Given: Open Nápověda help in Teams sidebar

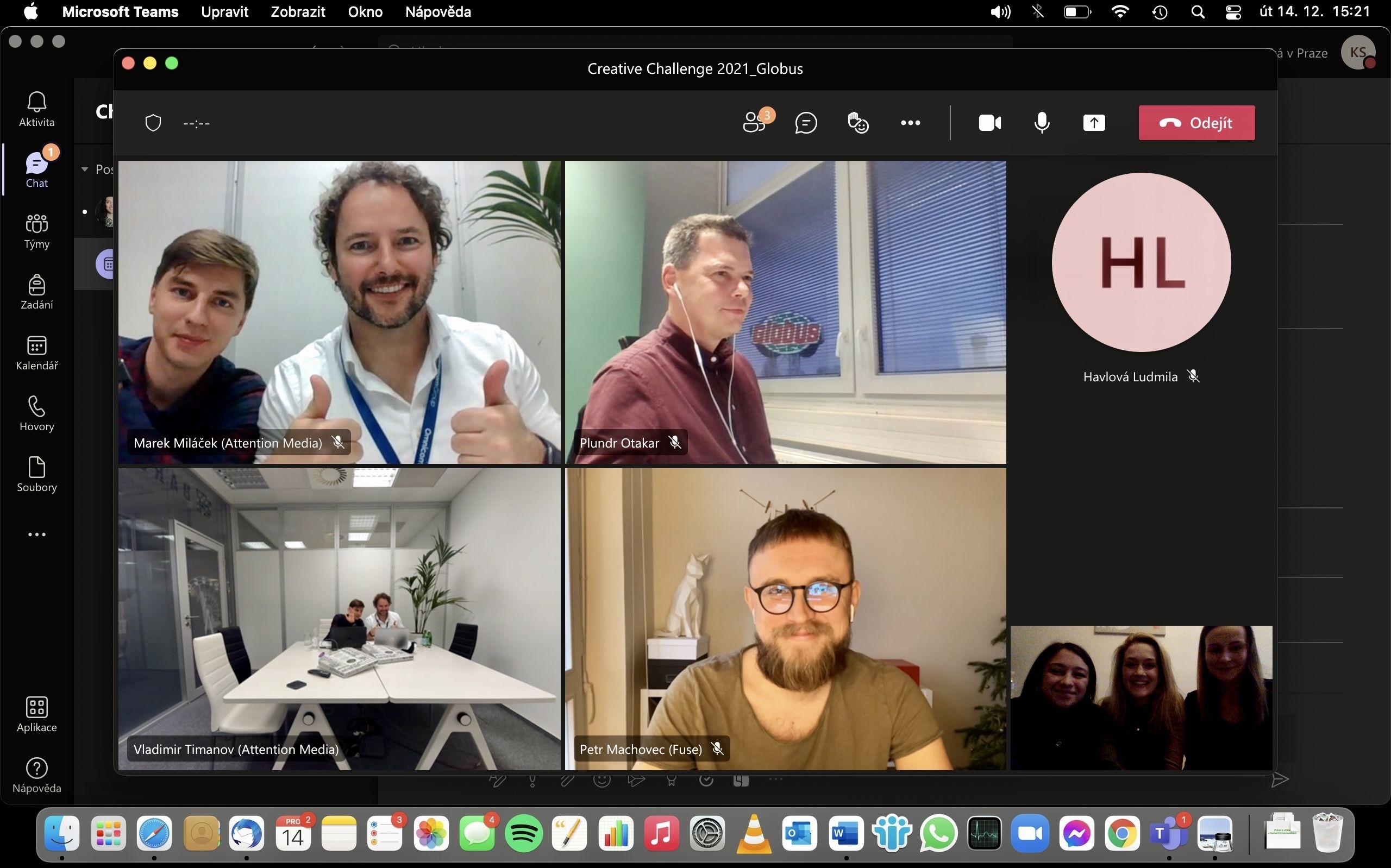Looking at the screenshot, I should (37, 775).
